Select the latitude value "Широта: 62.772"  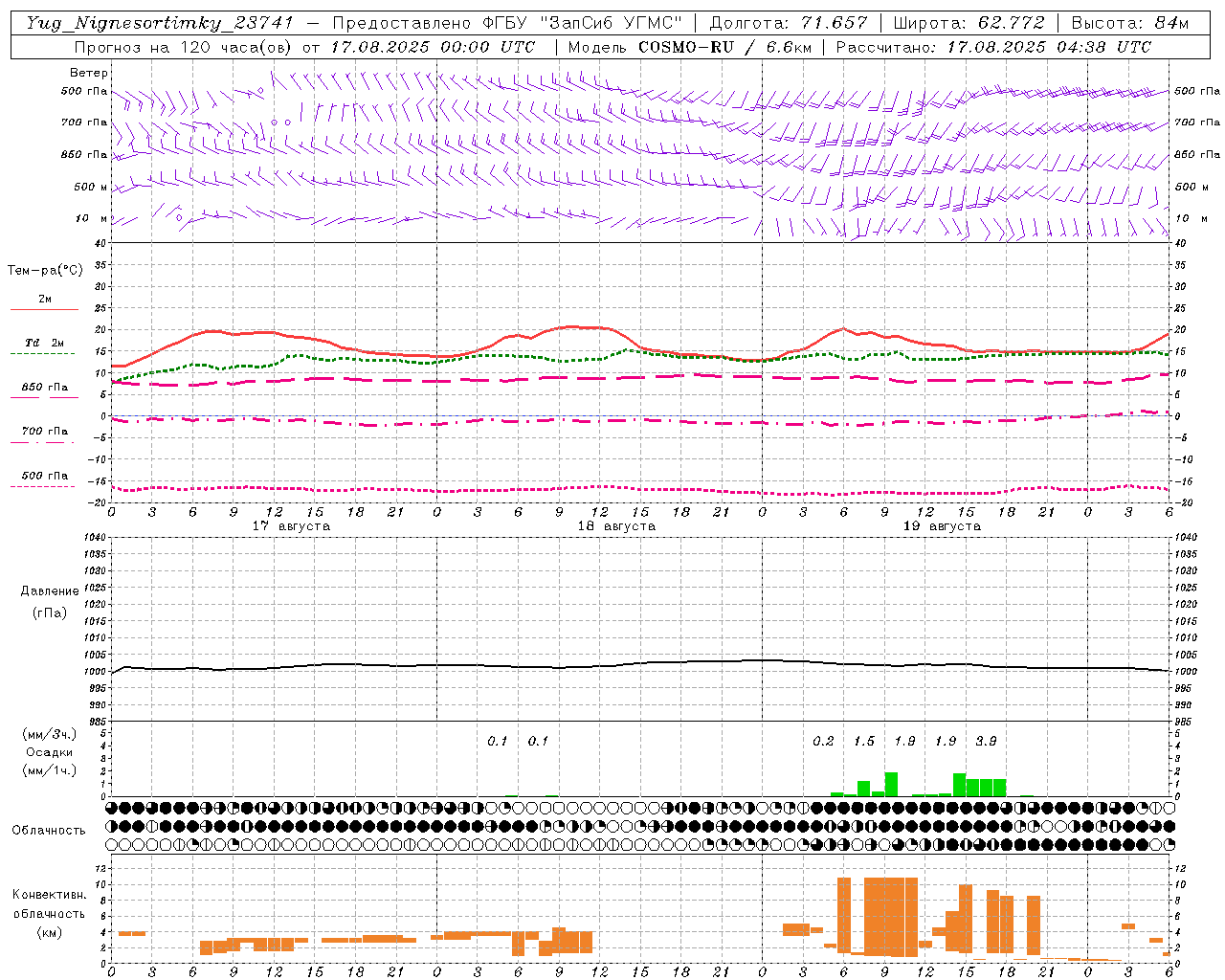pyautogui.click(x=968, y=23)
